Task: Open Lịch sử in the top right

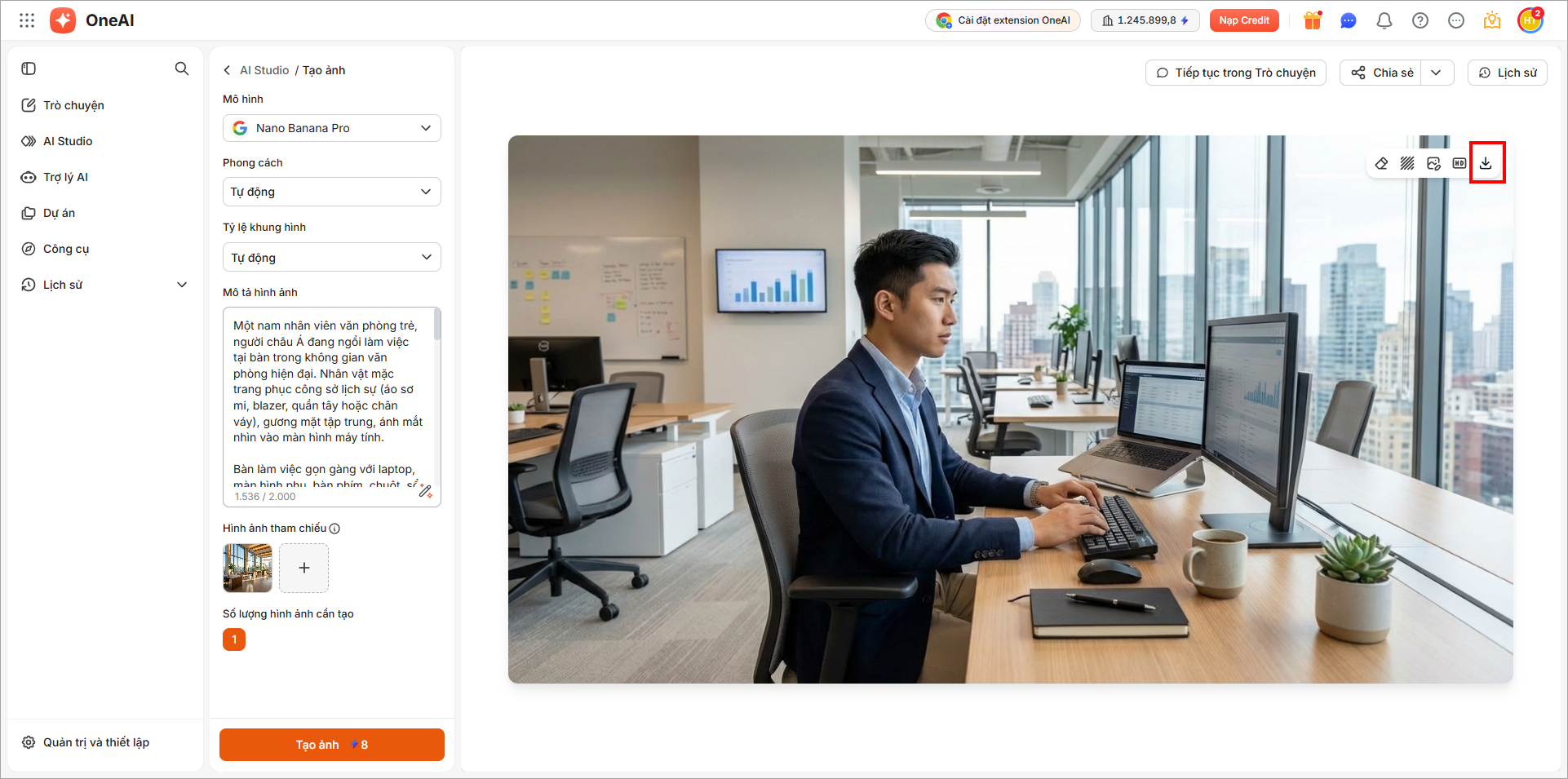Action: click(x=1508, y=73)
